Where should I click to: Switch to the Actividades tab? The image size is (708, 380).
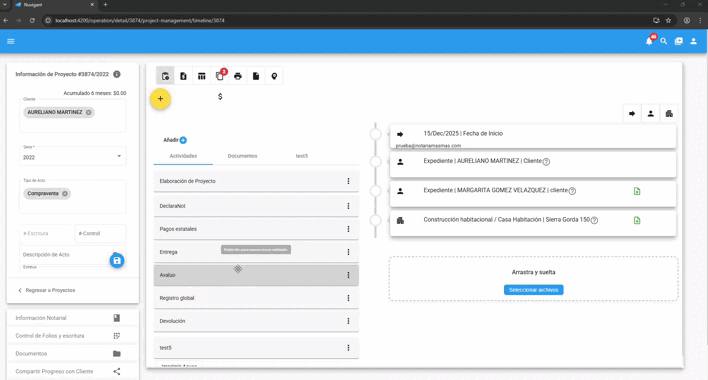click(x=183, y=156)
